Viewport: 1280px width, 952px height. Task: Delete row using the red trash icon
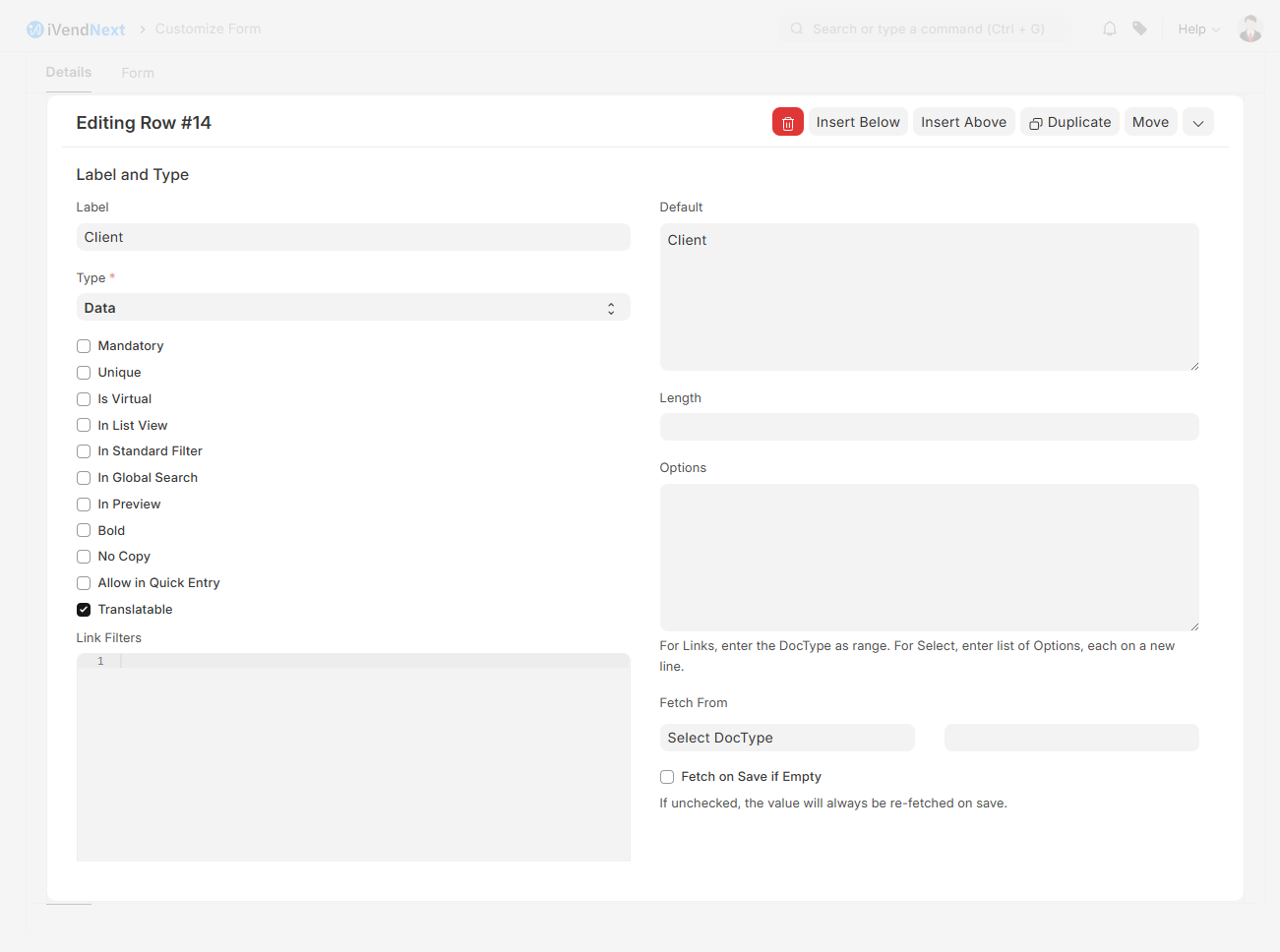787,122
